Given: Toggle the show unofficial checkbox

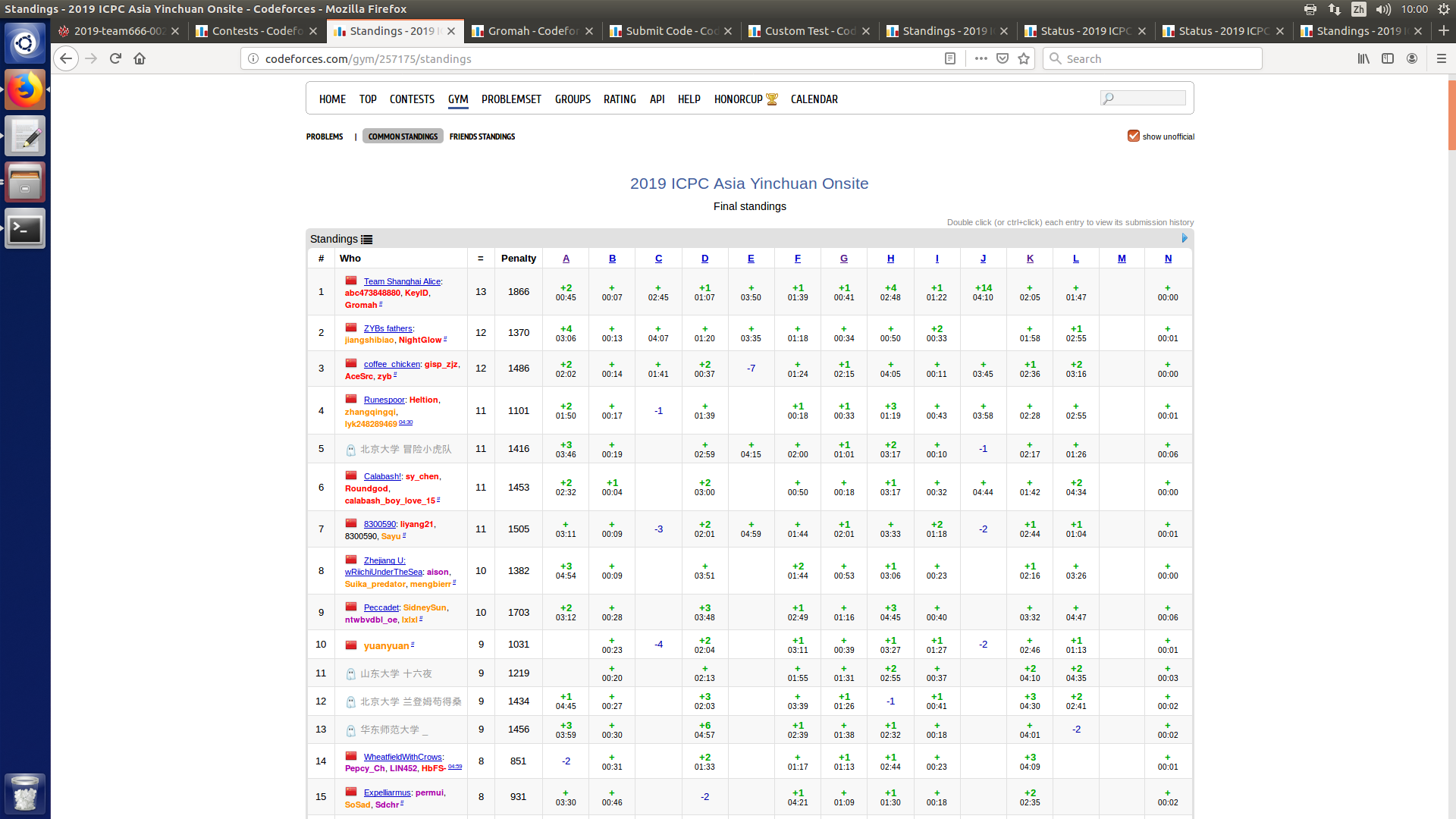Looking at the screenshot, I should pos(1133,136).
